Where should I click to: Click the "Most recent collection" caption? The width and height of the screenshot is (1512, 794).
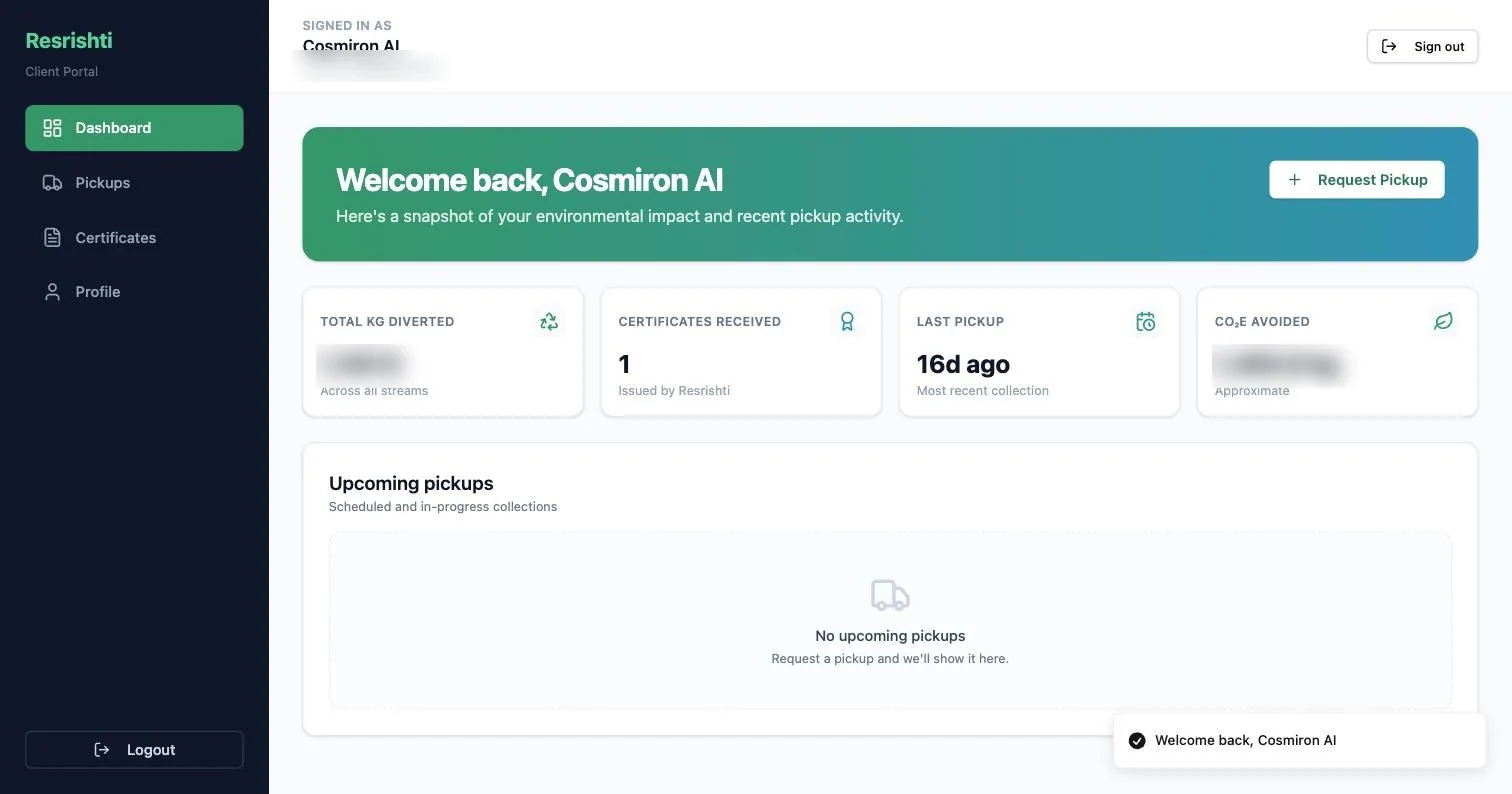tap(983, 391)
